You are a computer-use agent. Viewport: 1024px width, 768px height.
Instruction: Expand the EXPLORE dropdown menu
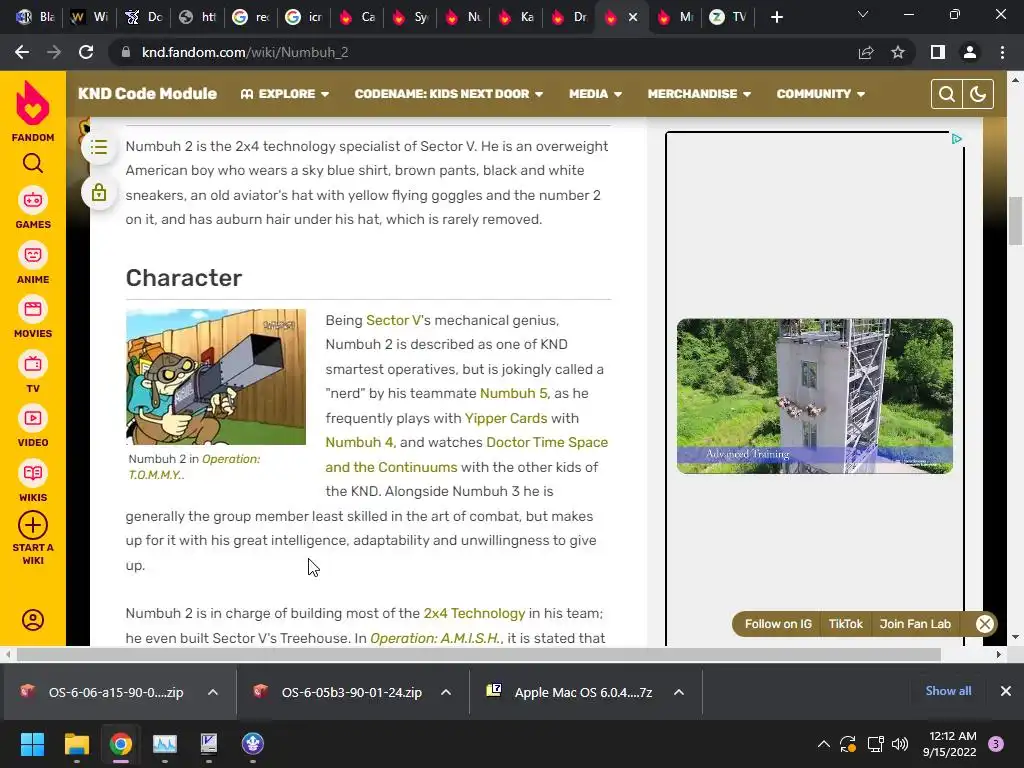[285, 94]
